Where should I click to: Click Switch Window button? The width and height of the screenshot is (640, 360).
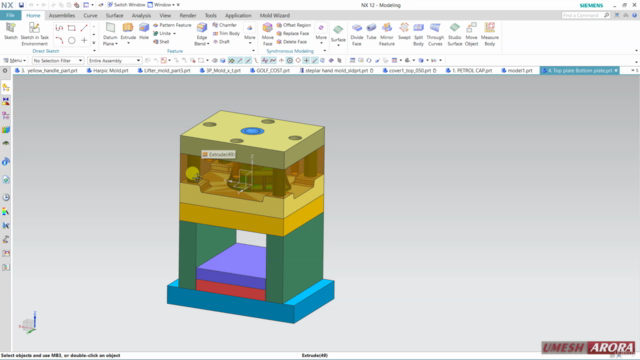pos(126,5)
